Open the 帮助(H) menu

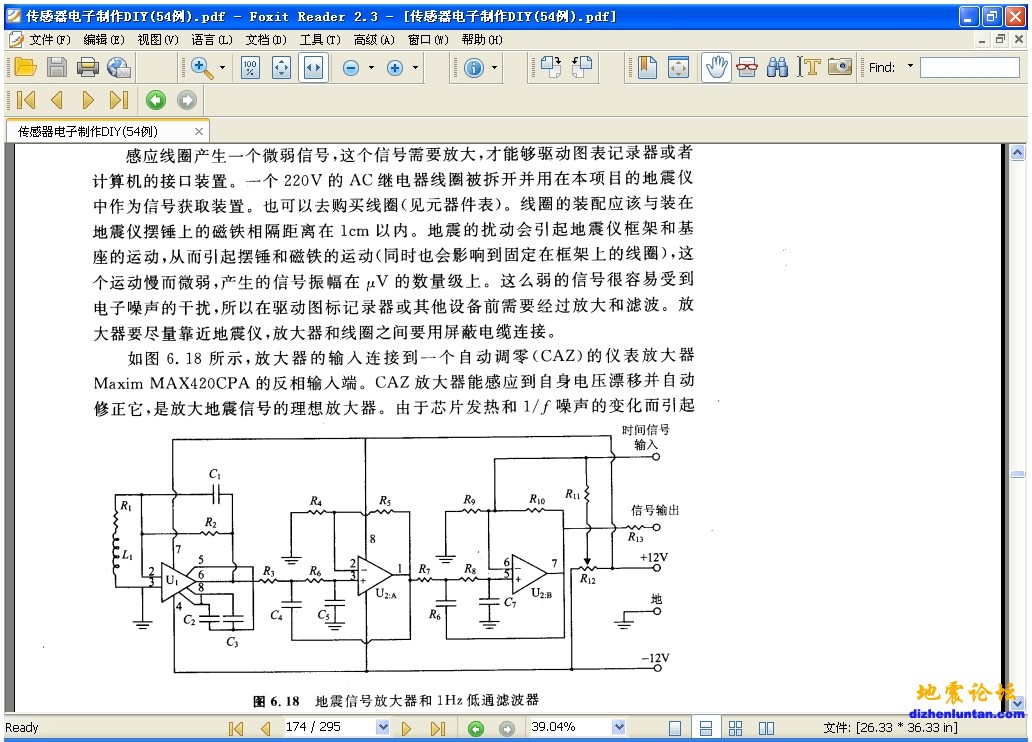482,40
